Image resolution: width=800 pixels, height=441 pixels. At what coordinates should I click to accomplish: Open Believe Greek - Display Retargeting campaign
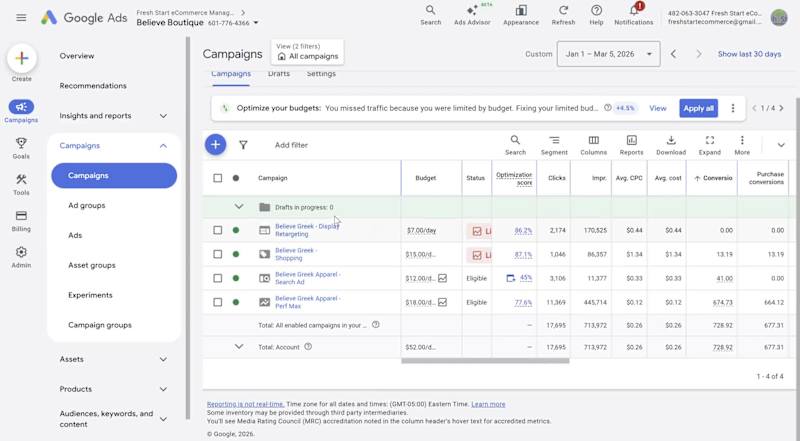[x=307, y=230]
